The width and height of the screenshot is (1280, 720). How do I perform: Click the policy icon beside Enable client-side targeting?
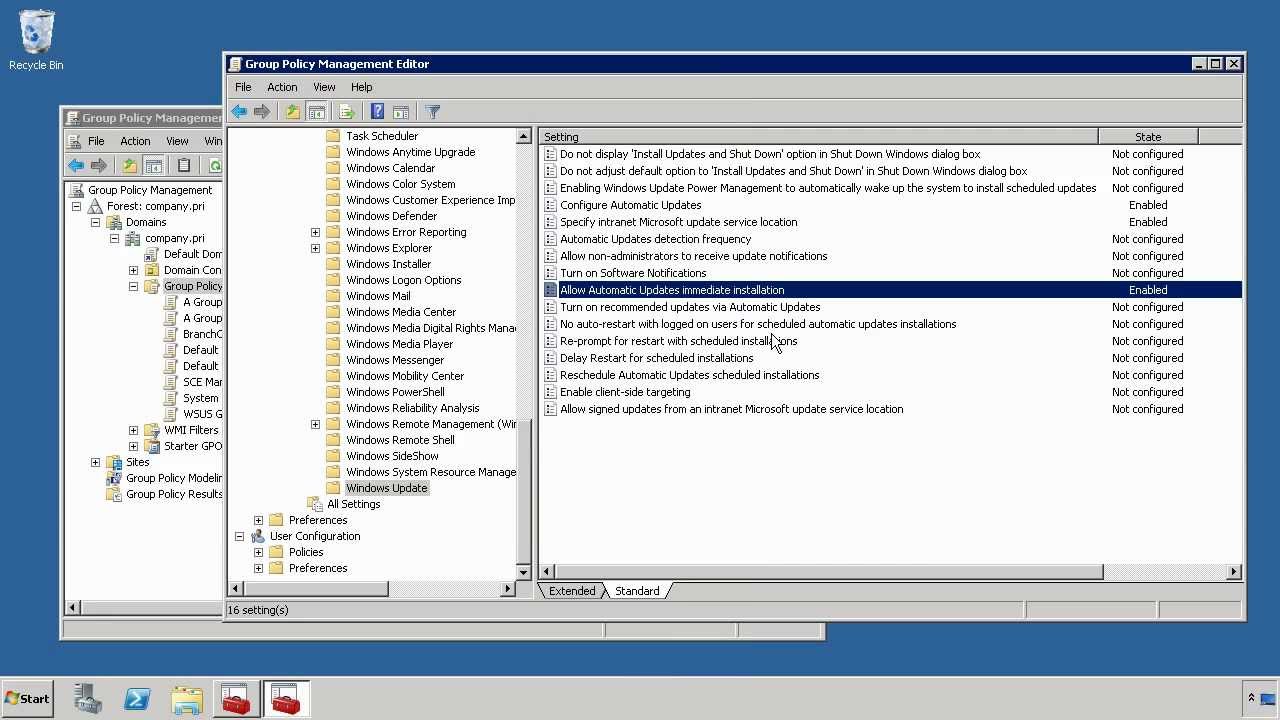[550, 392]
